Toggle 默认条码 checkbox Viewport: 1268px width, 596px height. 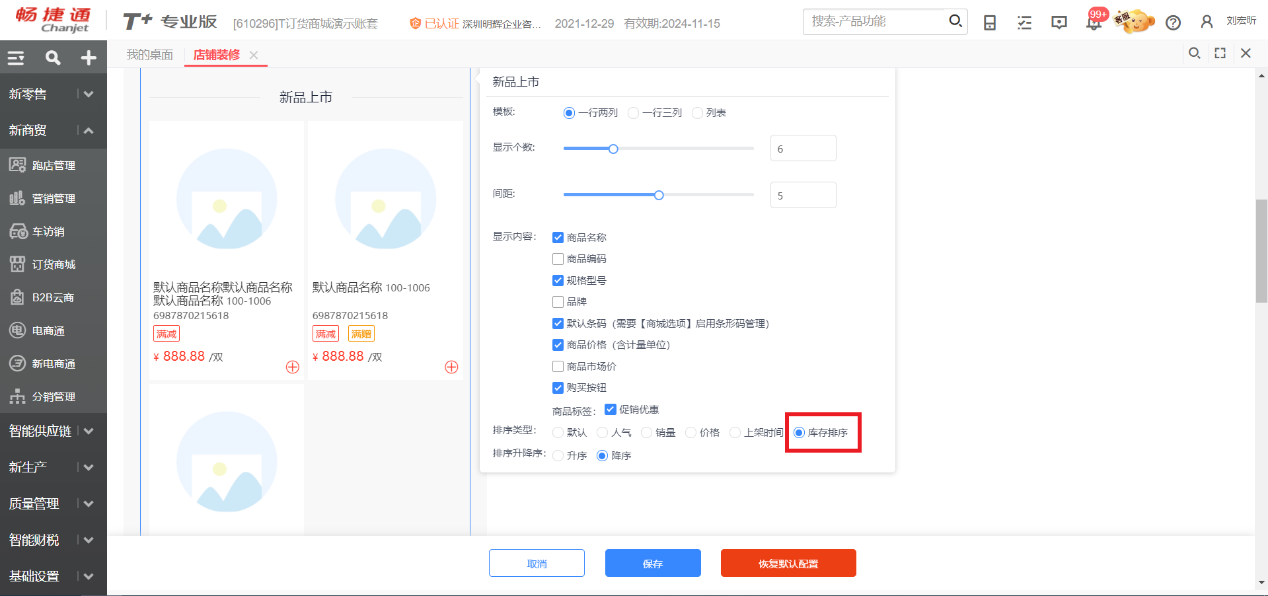click(558, 324)
